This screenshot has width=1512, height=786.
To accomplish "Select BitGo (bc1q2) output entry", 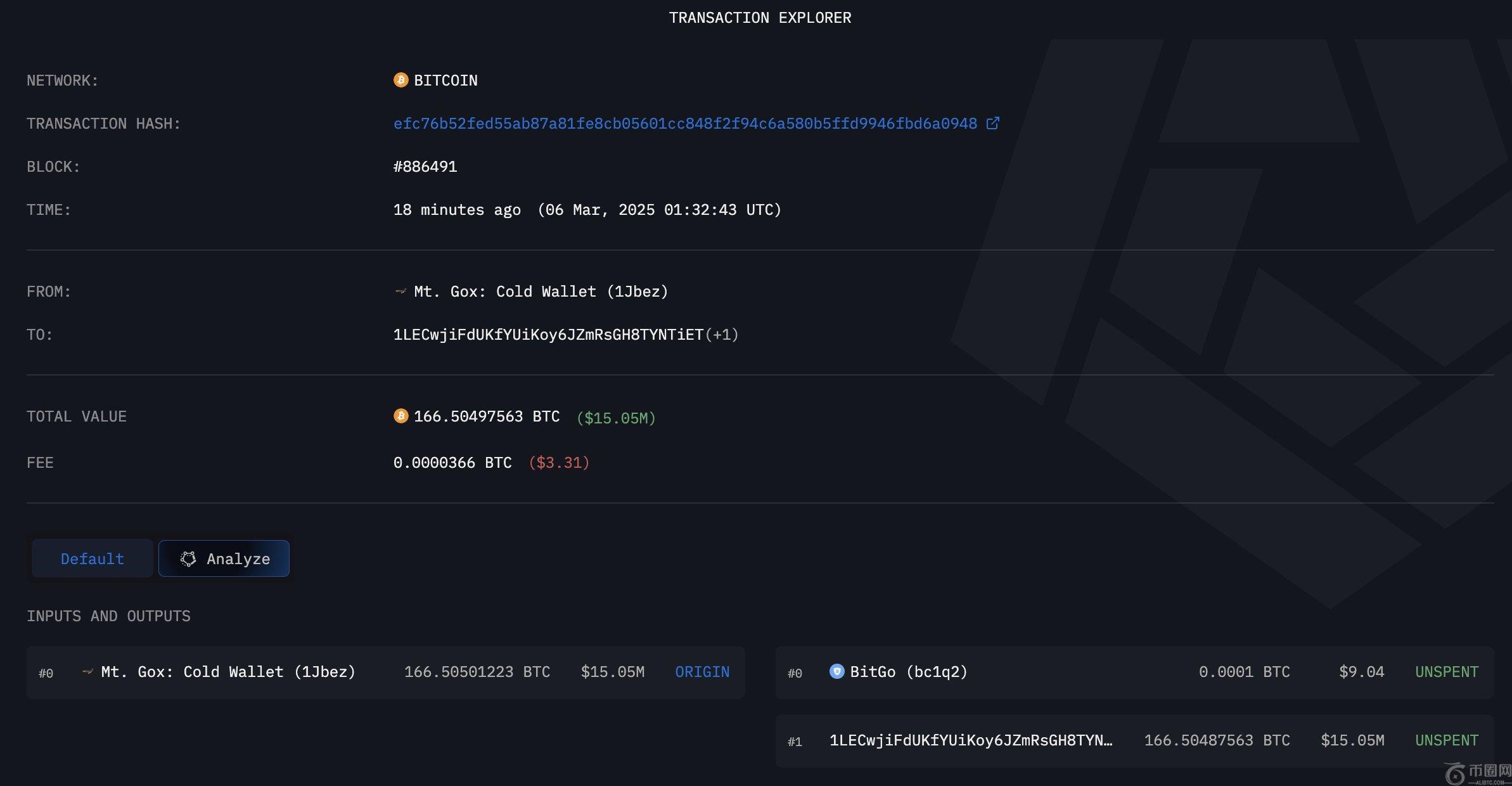I will coord(909,672).
